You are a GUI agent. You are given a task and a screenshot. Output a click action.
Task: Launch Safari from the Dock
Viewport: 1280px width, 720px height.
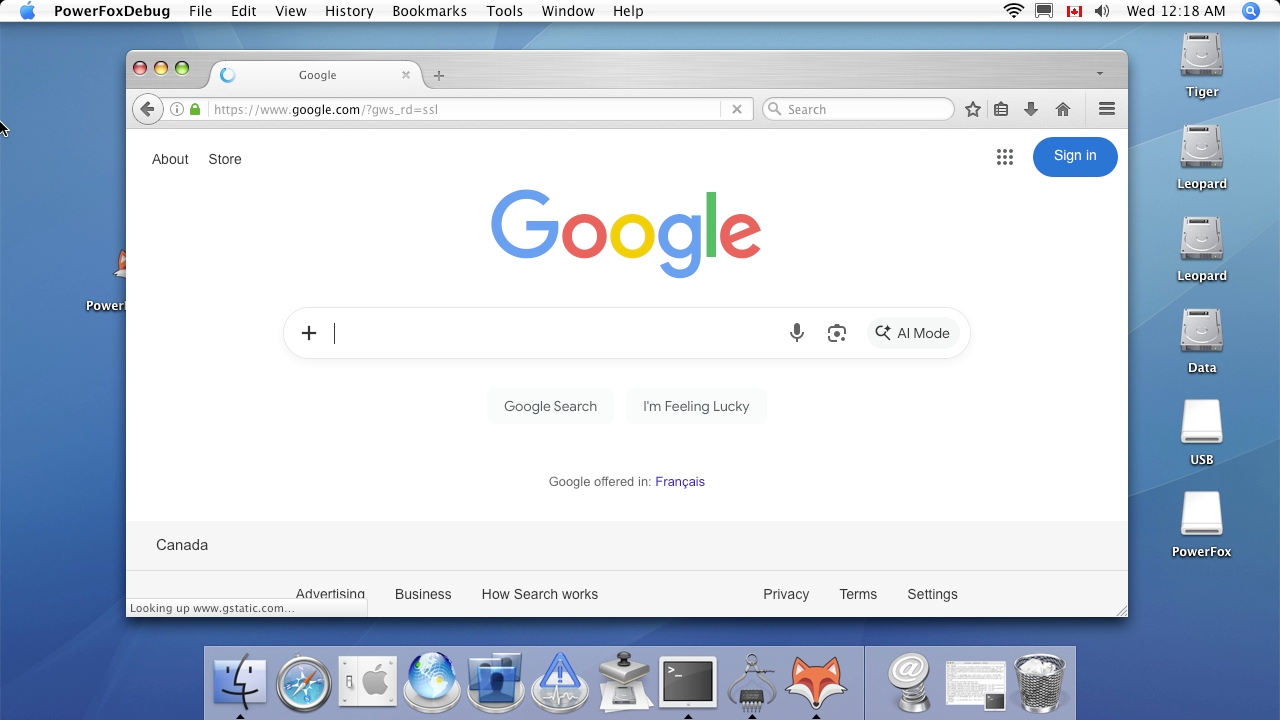pyautogui.click(x=304, y=683)
